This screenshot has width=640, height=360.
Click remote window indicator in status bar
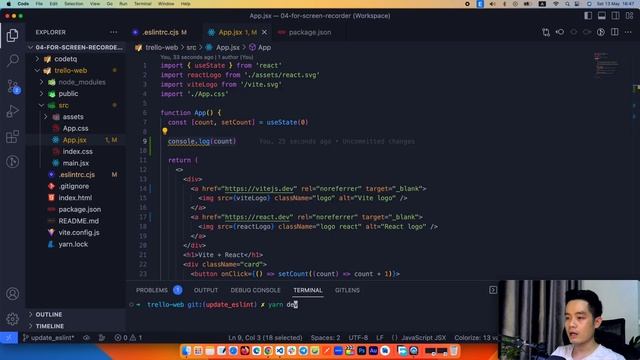click(9, 338)
